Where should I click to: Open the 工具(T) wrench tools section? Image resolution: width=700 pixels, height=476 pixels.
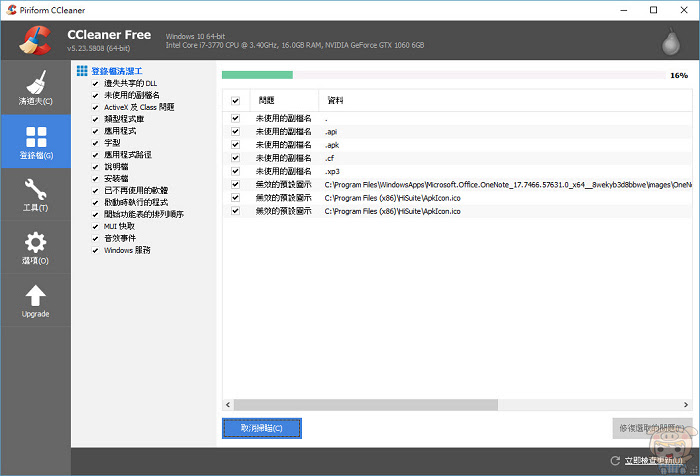pos(35,194)
